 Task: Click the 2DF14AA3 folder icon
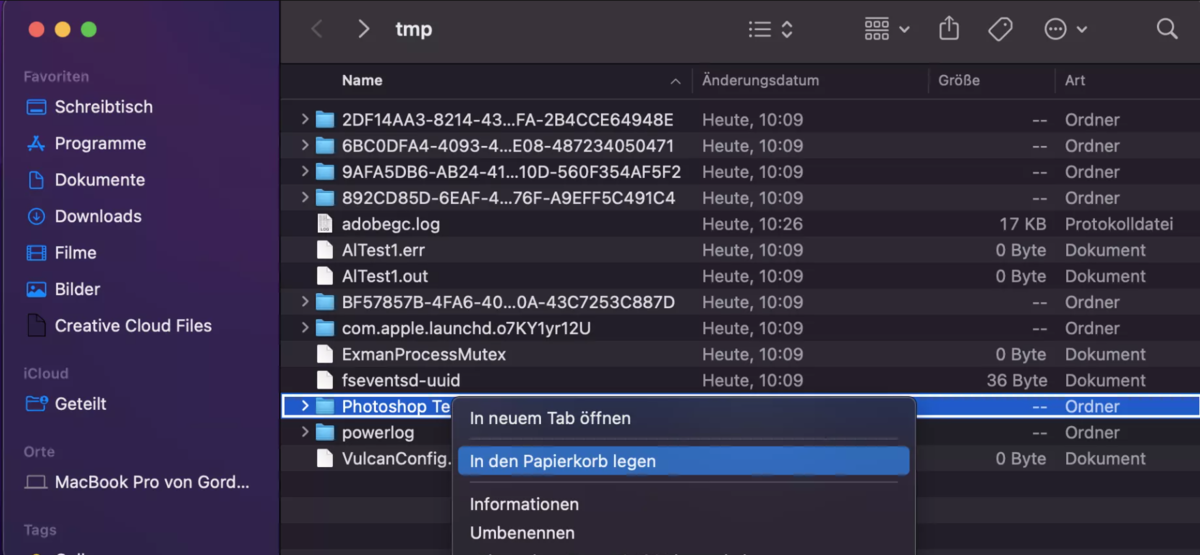coord(325,119)
